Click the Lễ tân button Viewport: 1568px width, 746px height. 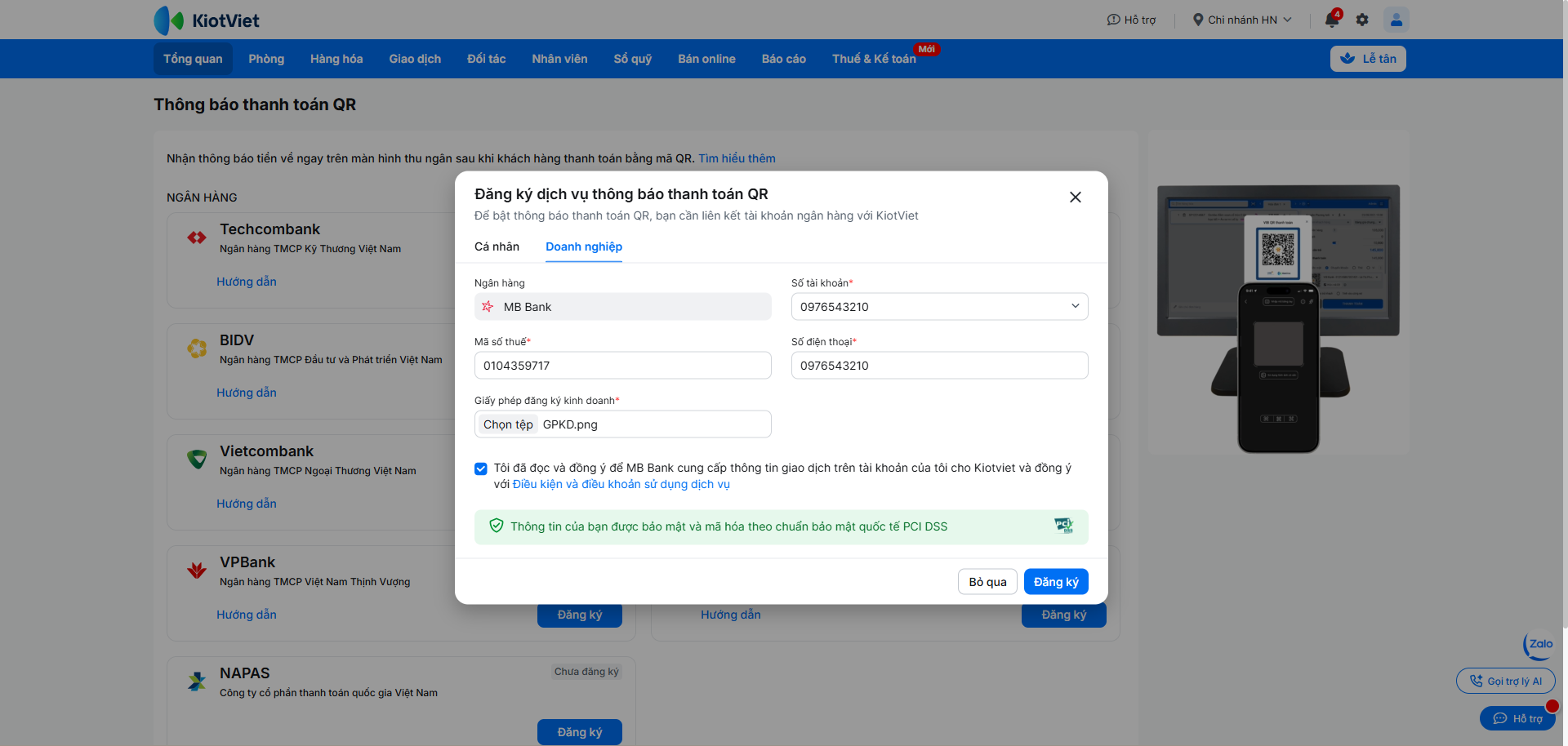(1368, 59)
